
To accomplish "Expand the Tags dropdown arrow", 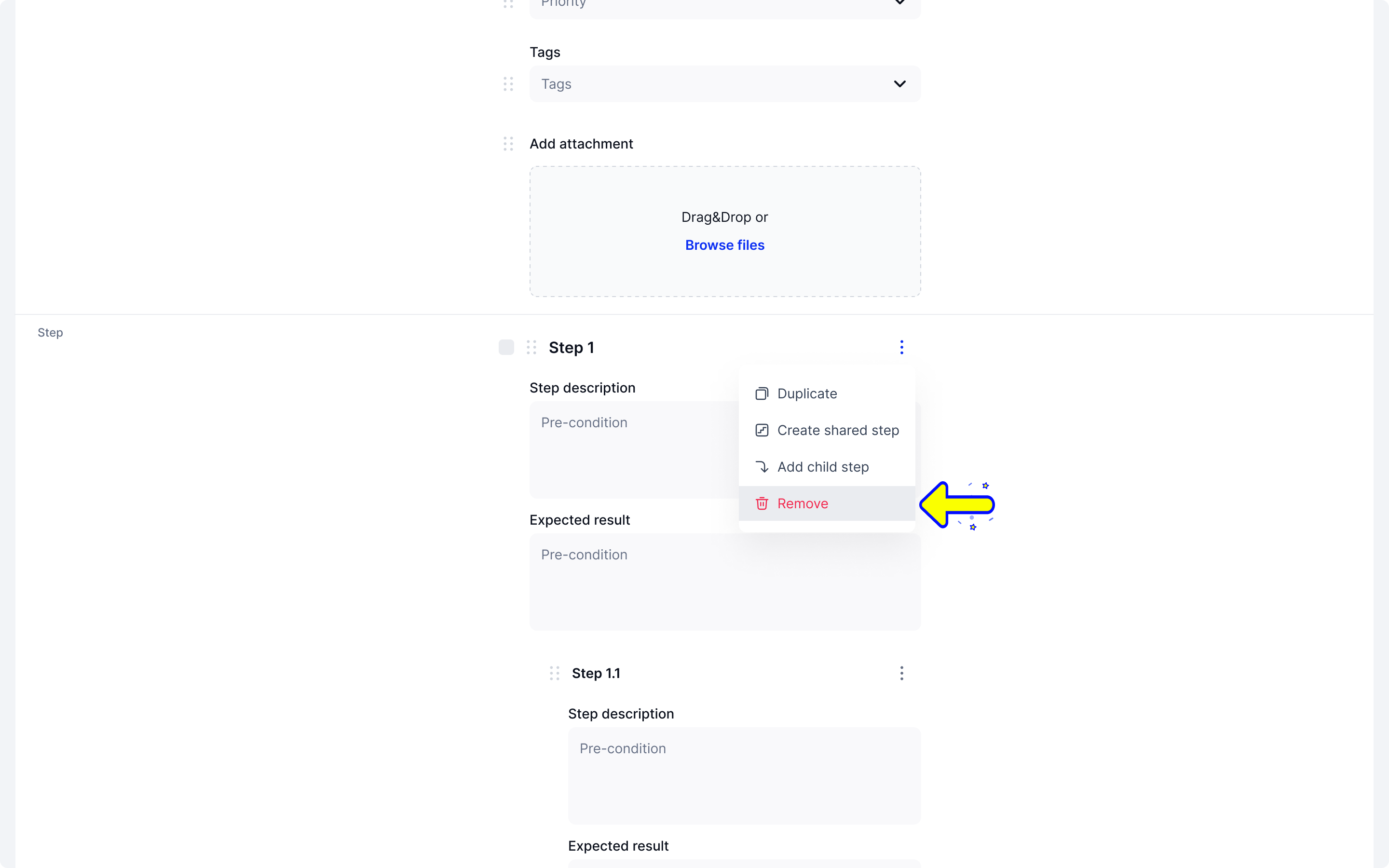I will pyautogui.click(x=899, y=84).
